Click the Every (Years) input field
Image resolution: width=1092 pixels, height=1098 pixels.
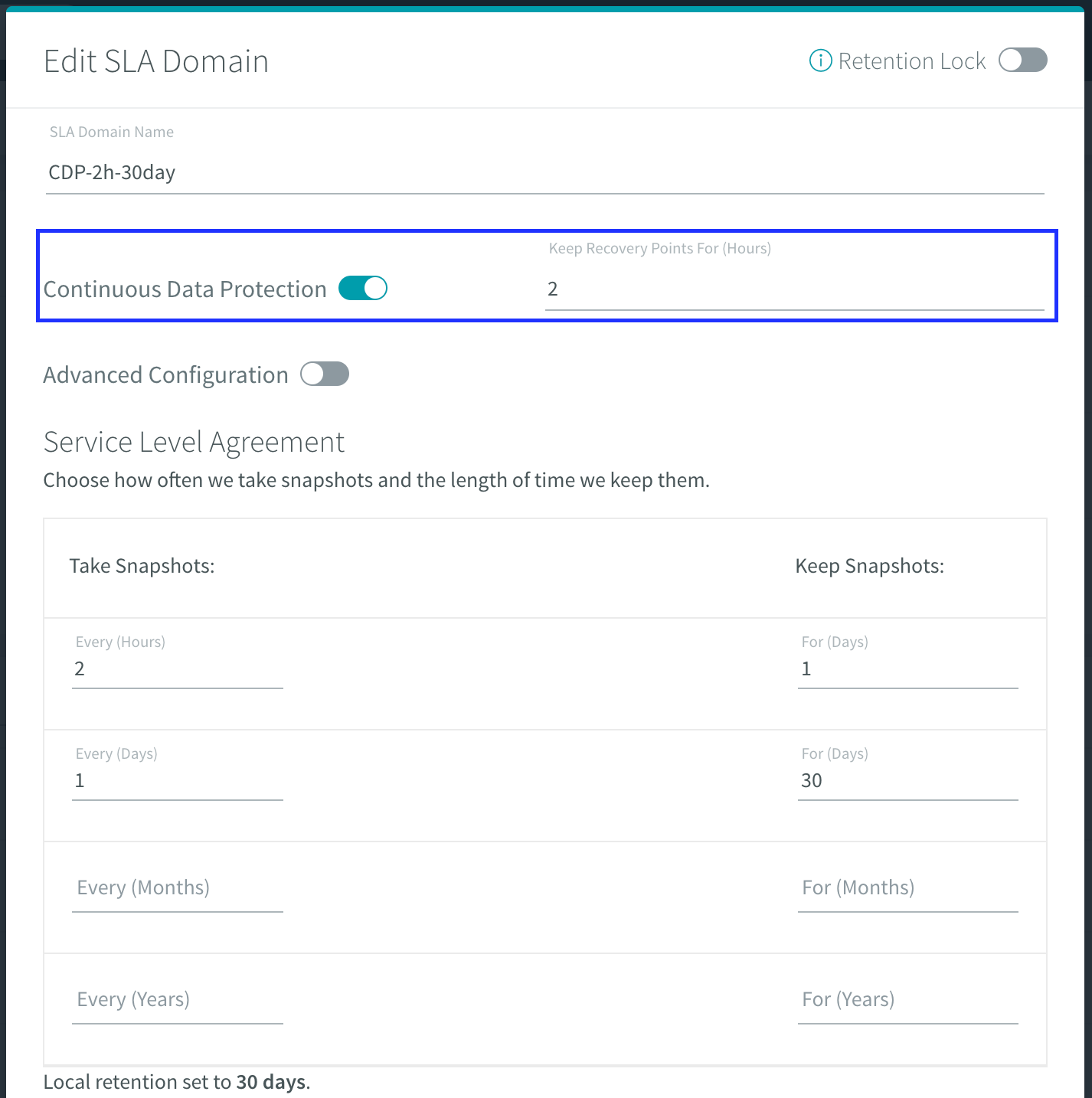coord(178,1000)
